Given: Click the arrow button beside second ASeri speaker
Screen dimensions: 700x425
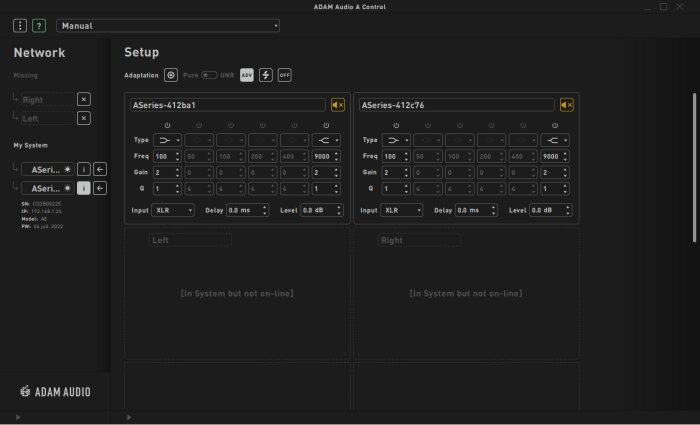Looking at the screenshot, I should click(100, 188).
